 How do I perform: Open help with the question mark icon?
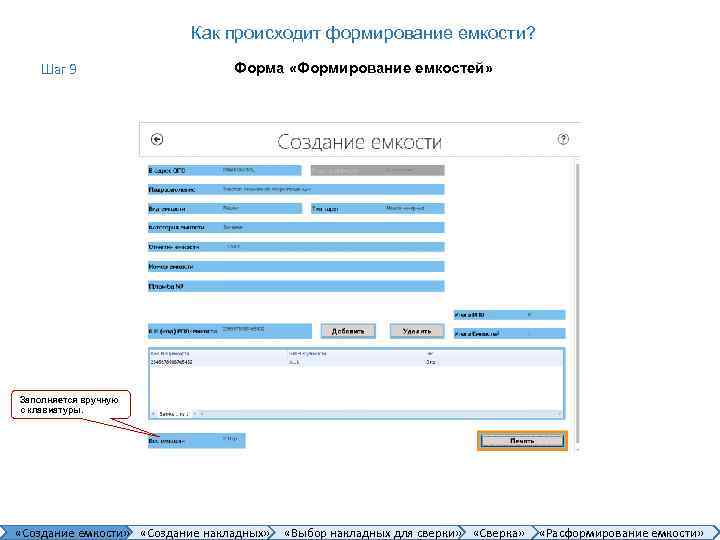point(563,139)
